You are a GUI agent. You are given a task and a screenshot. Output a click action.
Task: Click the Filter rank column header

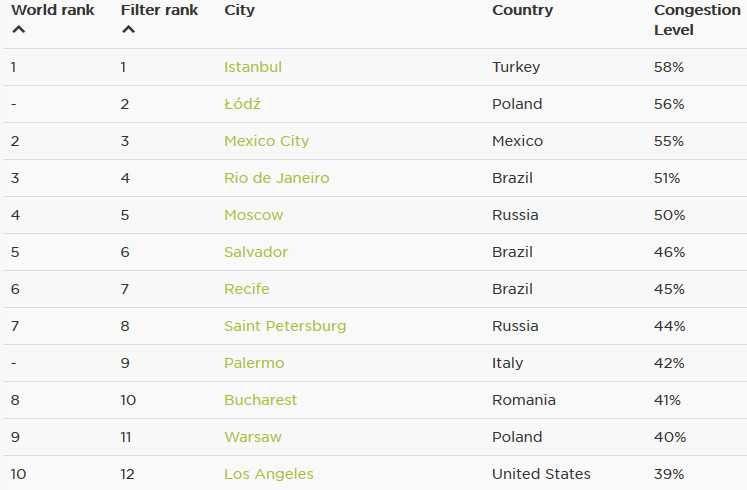point(159,10)
